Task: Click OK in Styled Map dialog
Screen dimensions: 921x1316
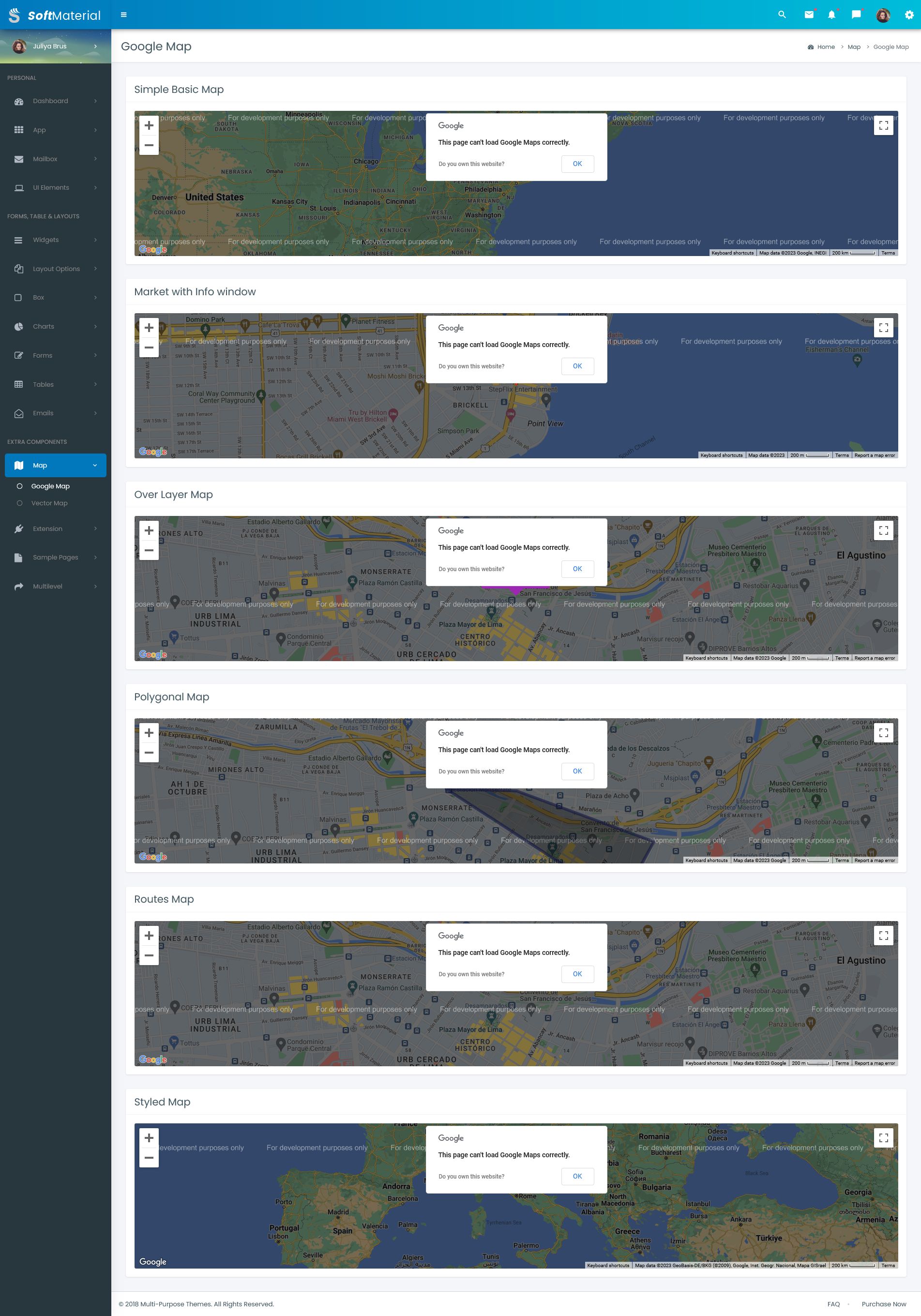Action: [577, 1176]
